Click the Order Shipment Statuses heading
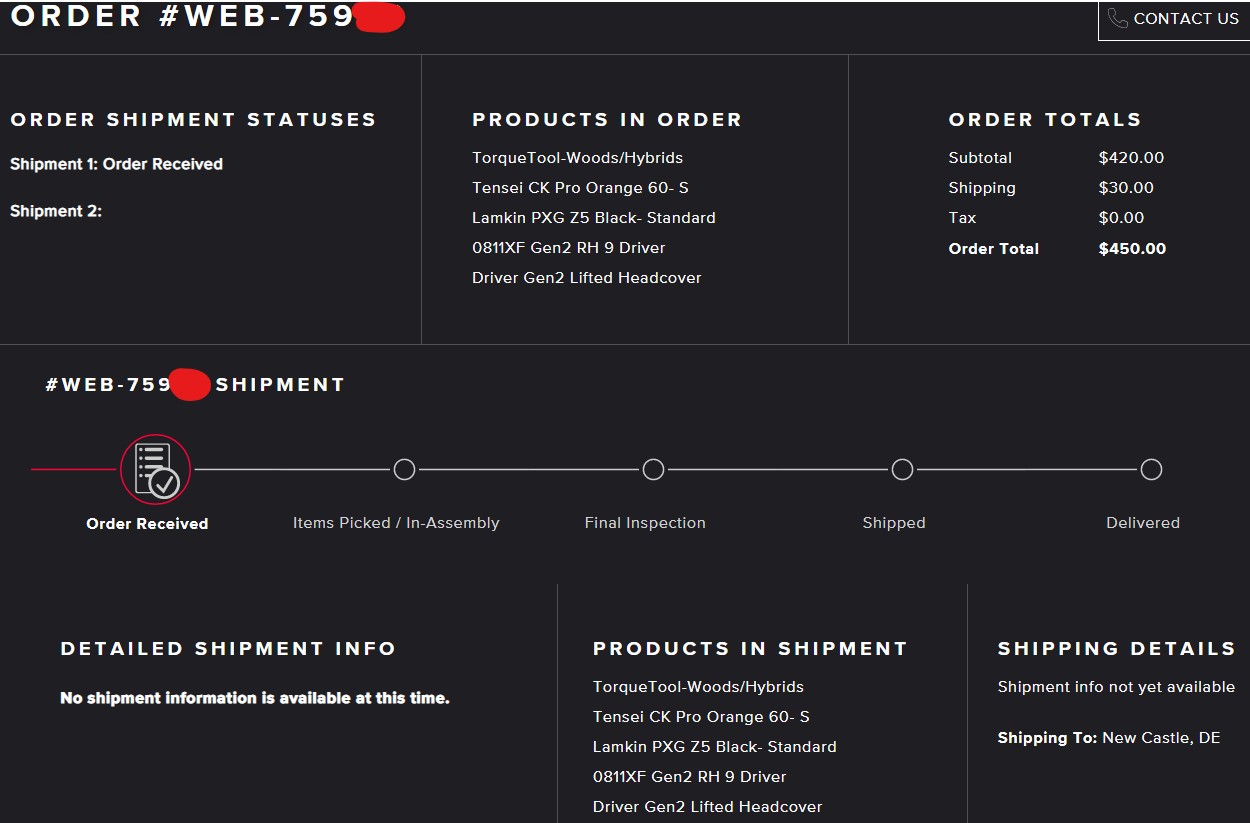The image size is (1250, 823). pos(193,120)
